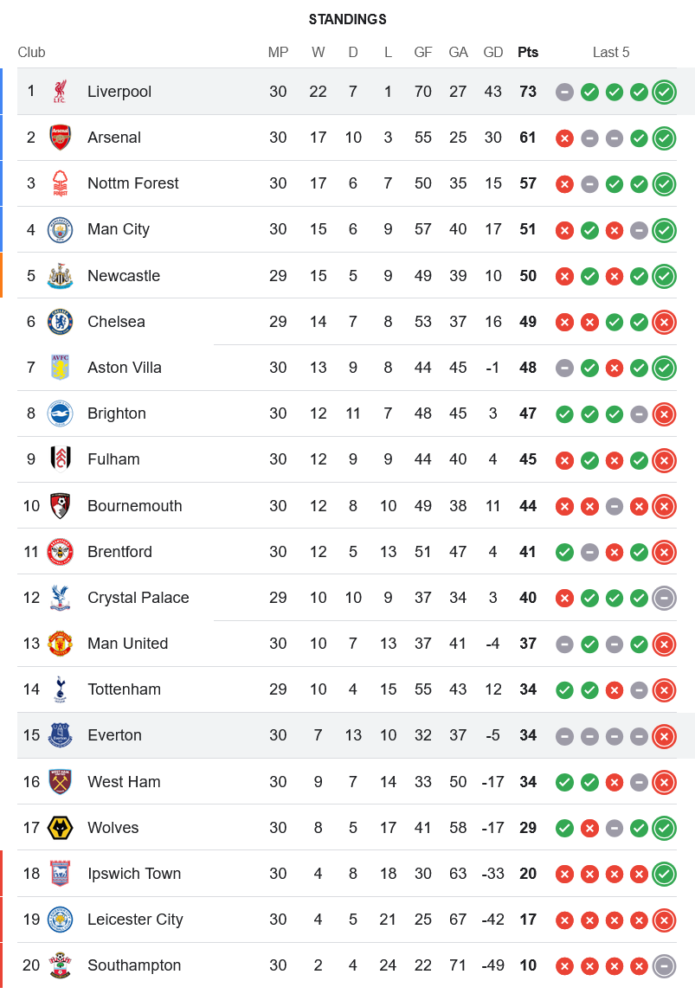The width and height of the screenshot is (695, 1000).
Task: Click Chelsea's most recent loss result icon
Action: (663, 322)
